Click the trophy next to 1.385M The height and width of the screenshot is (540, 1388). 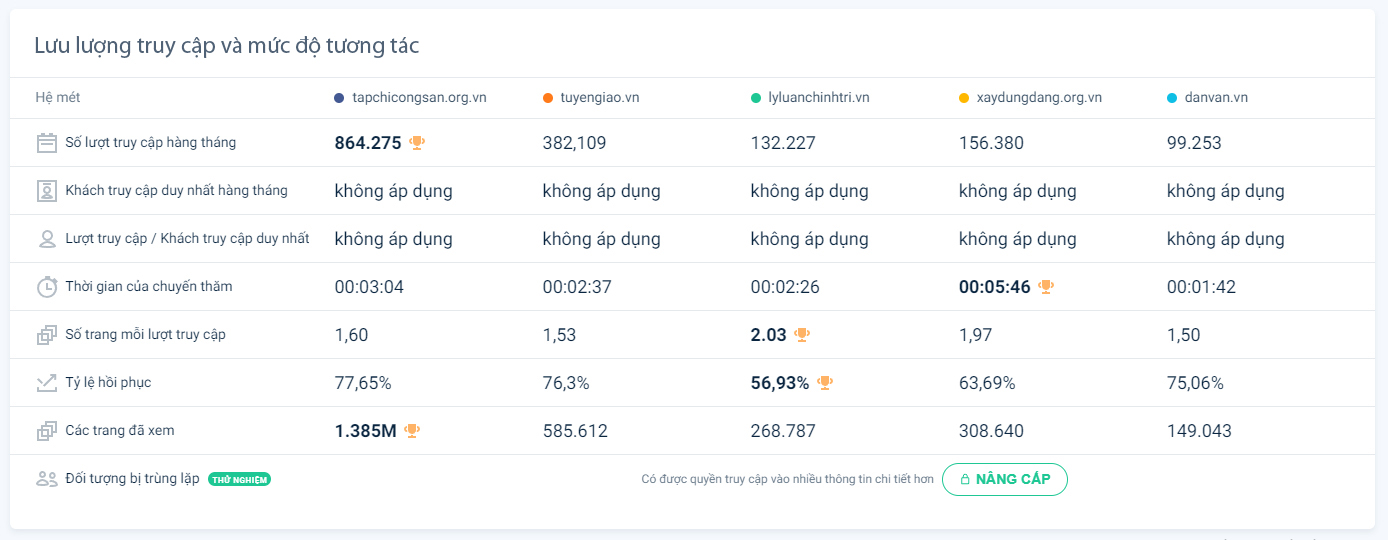coord(412,431)
